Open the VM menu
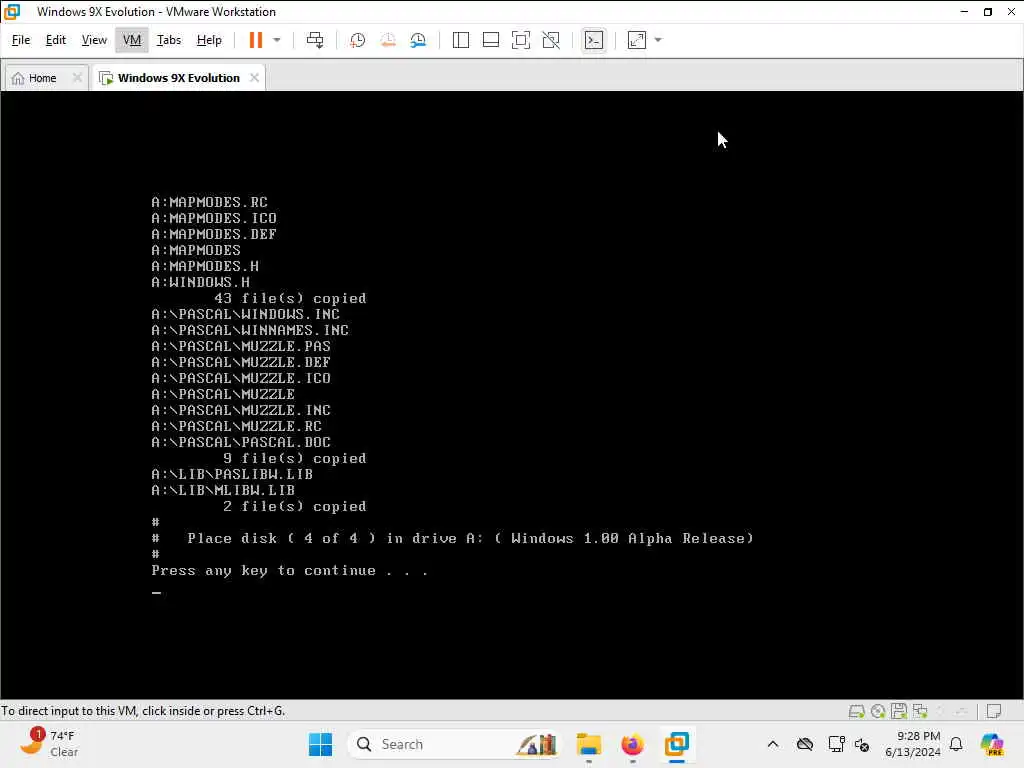Screen dimensions: 1024x768 click(132, 40)
